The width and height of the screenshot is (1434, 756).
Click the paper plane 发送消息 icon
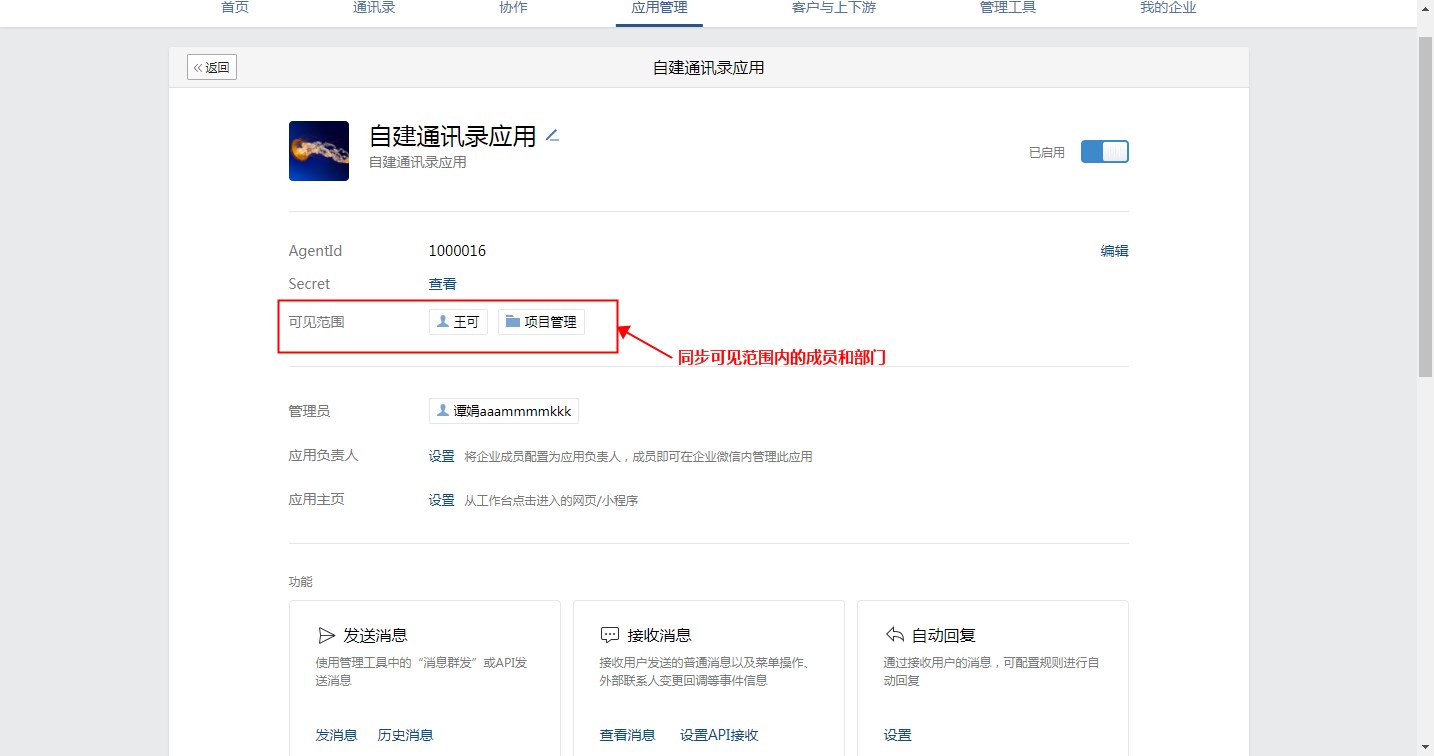click(x=326, y=635)
